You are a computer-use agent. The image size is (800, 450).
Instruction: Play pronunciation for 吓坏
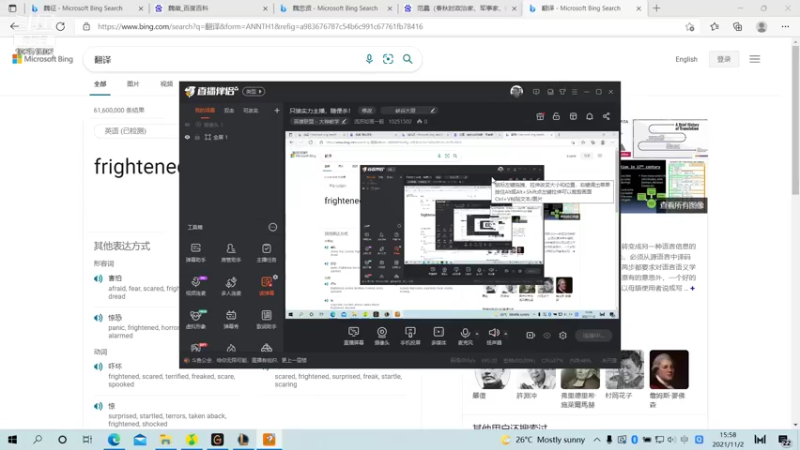click(x=98, y=366)
